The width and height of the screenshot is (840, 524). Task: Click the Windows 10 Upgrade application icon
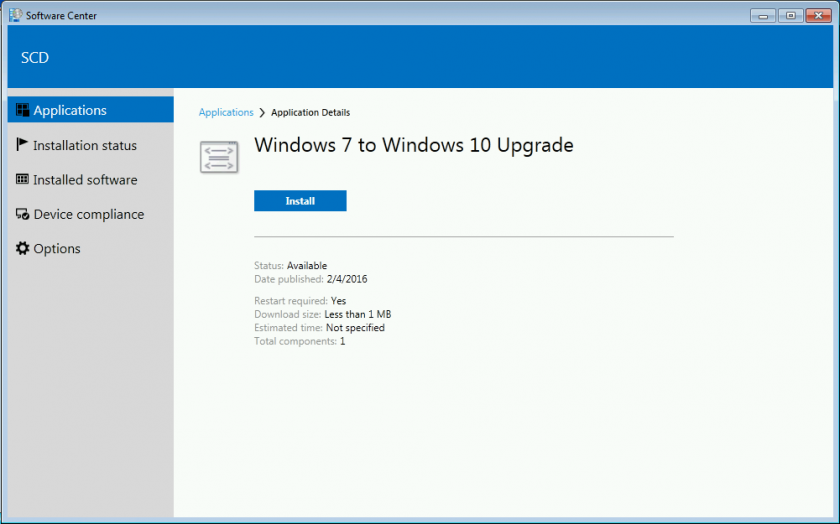point(219,157)
